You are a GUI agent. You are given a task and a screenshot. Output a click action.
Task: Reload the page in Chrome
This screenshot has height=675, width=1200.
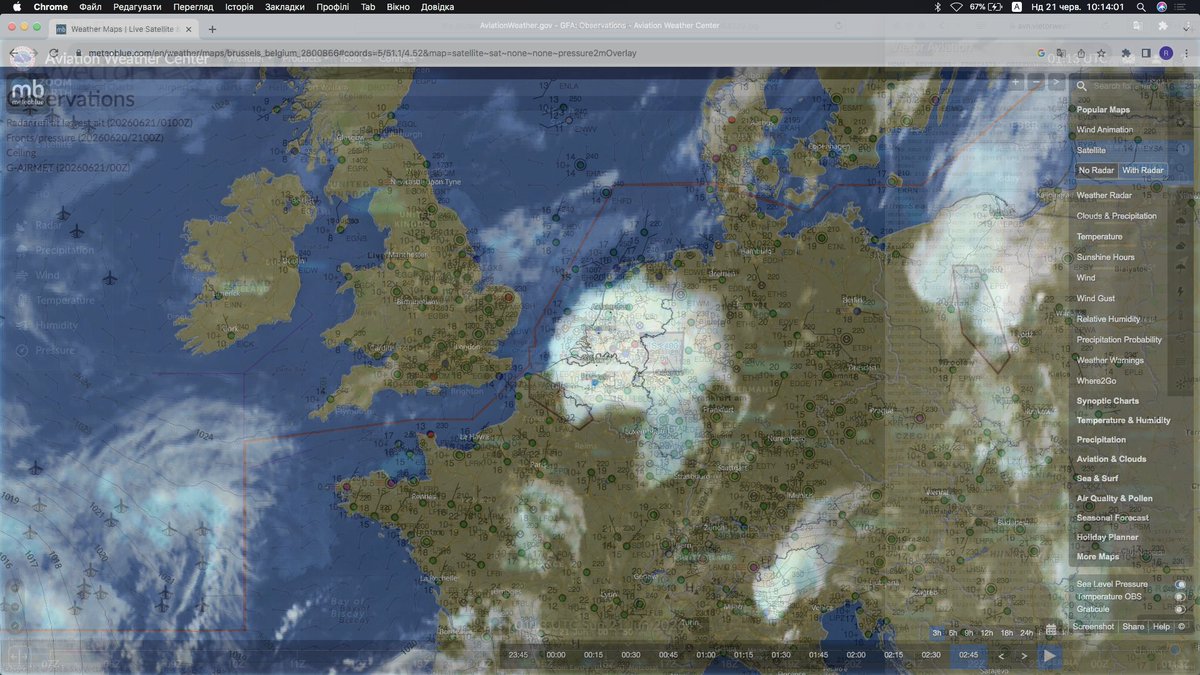click(x=53, y=53)
